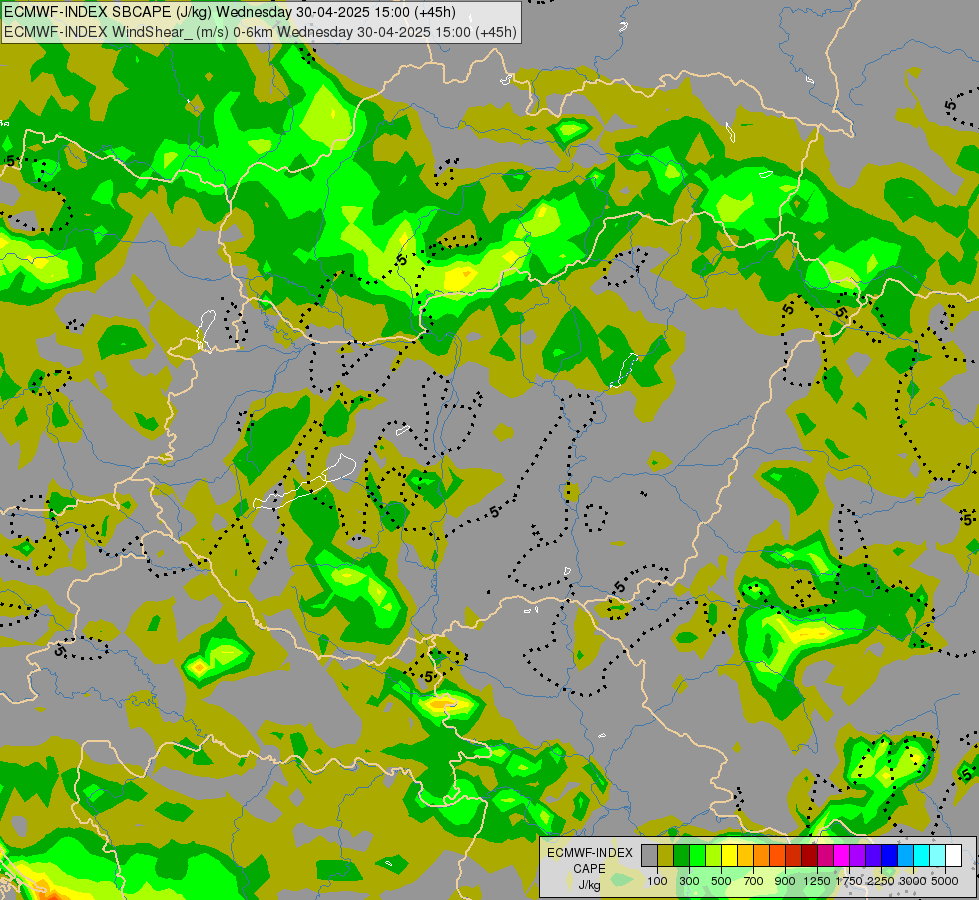Click ECMWF-INDEX text in the legend box
The height and width of the screenshot is (900, 979).
pos(589,853)
